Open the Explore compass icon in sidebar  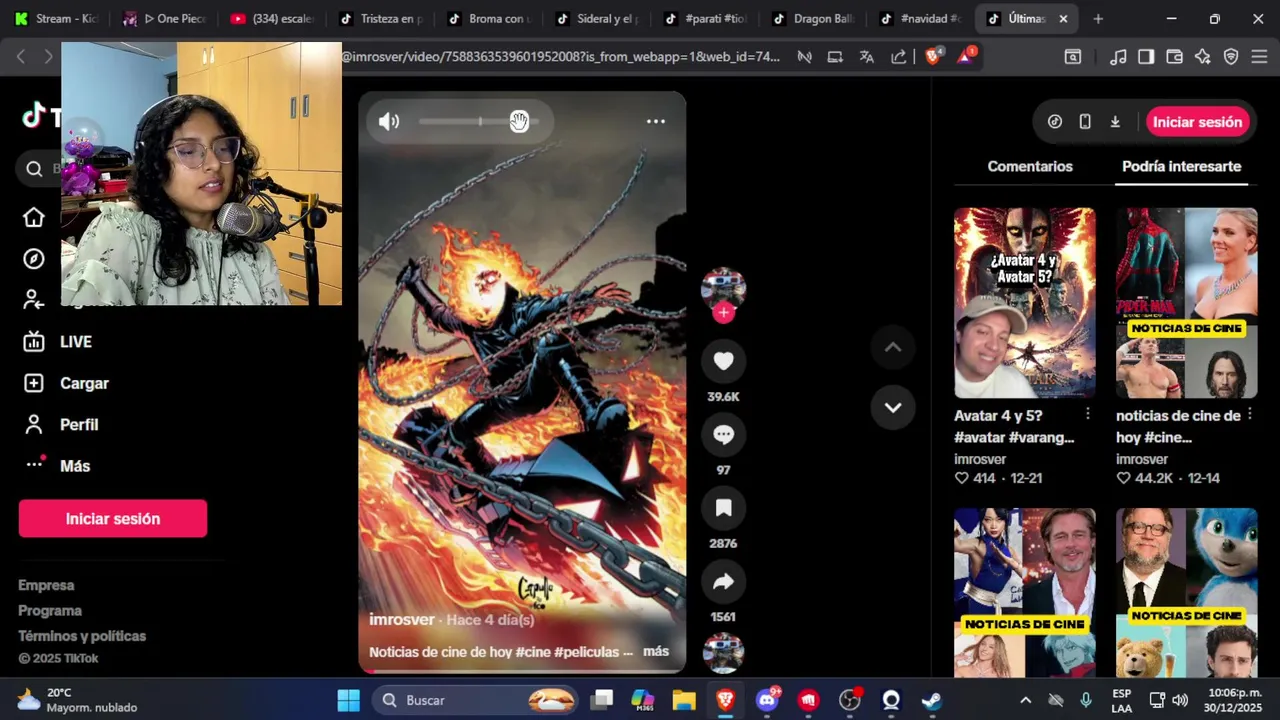pos(34,259)
